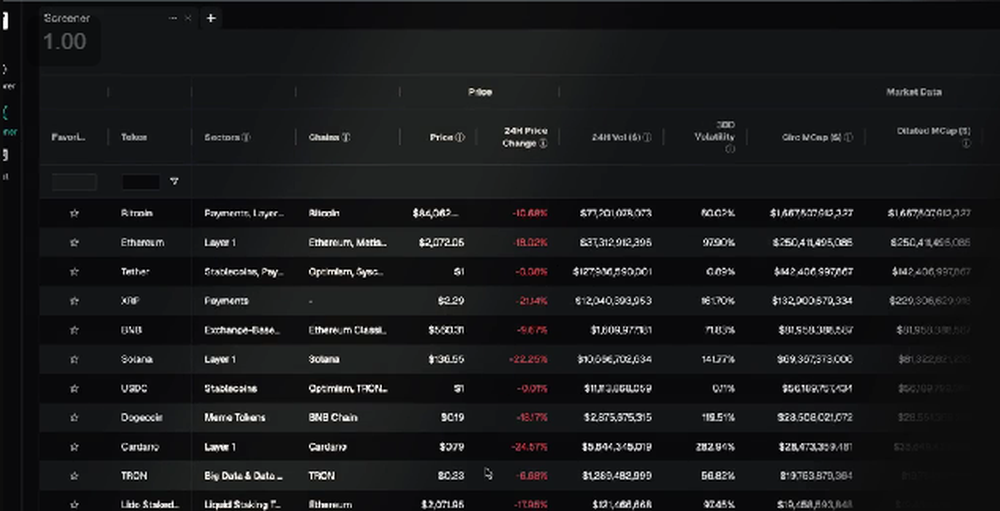Screen dimensions: 1000x511
Task: Click Stablecoins sector in USDC row
Action: pyautogui.click(x=231, y=389)
